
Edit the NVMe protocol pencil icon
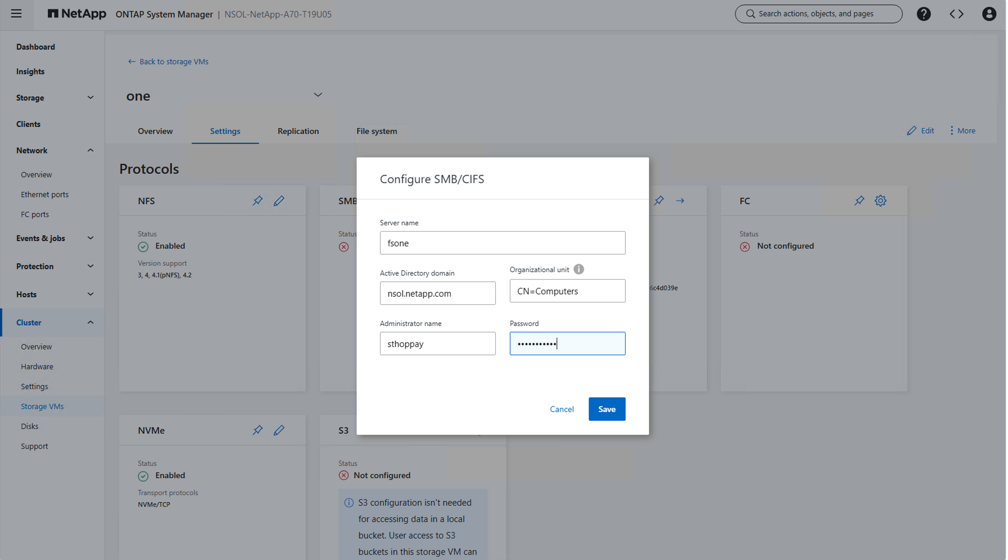click(x=279, y=430)
